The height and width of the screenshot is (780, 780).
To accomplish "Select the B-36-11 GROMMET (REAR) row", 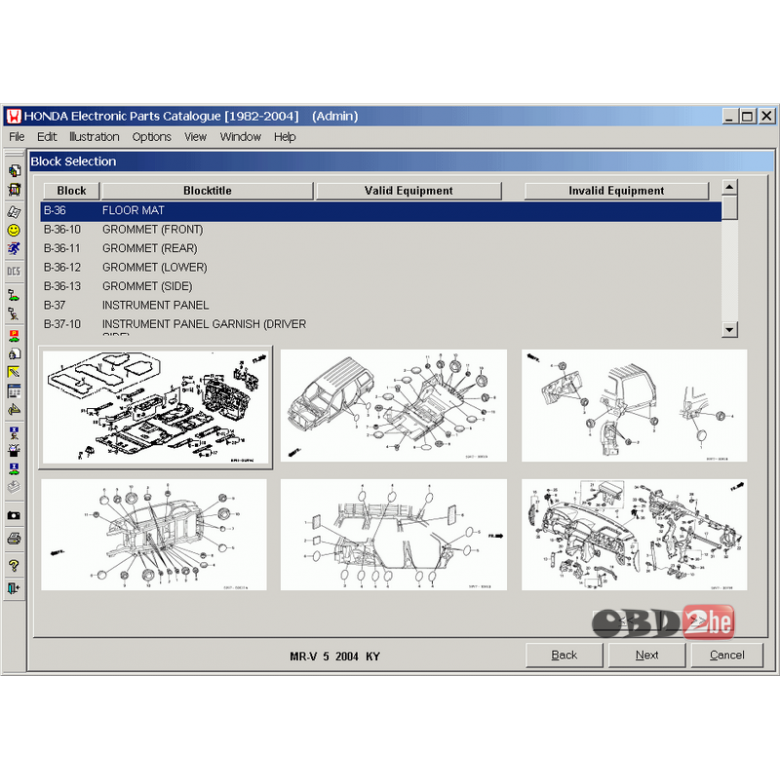I will [381, 249].
